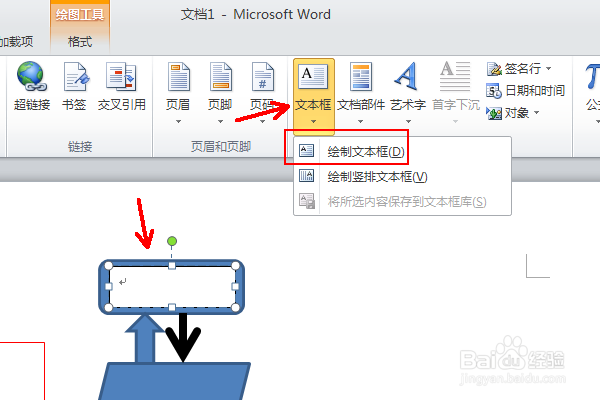Click the Drop Cap (首字下沉) icon
The image size is (600, 400).
pyautogui.click(x=455, y=76)
